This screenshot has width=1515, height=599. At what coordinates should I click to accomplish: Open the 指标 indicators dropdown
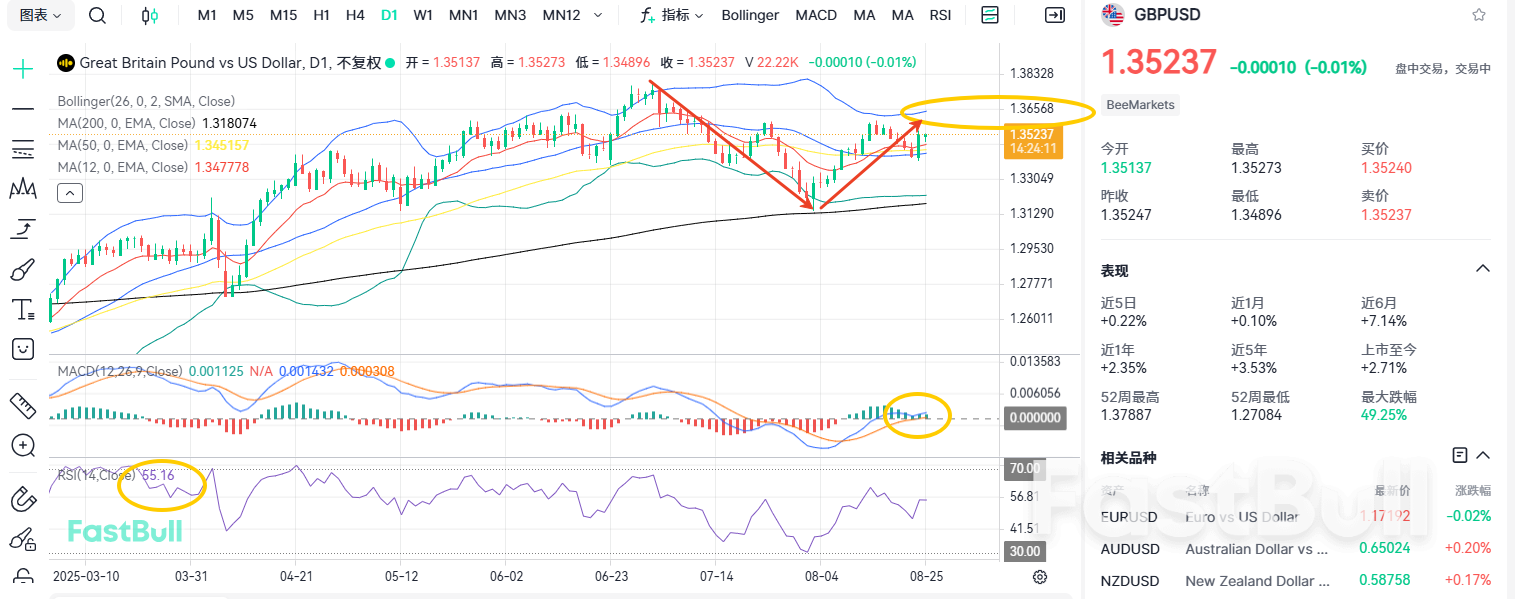[x=672, y=15]
